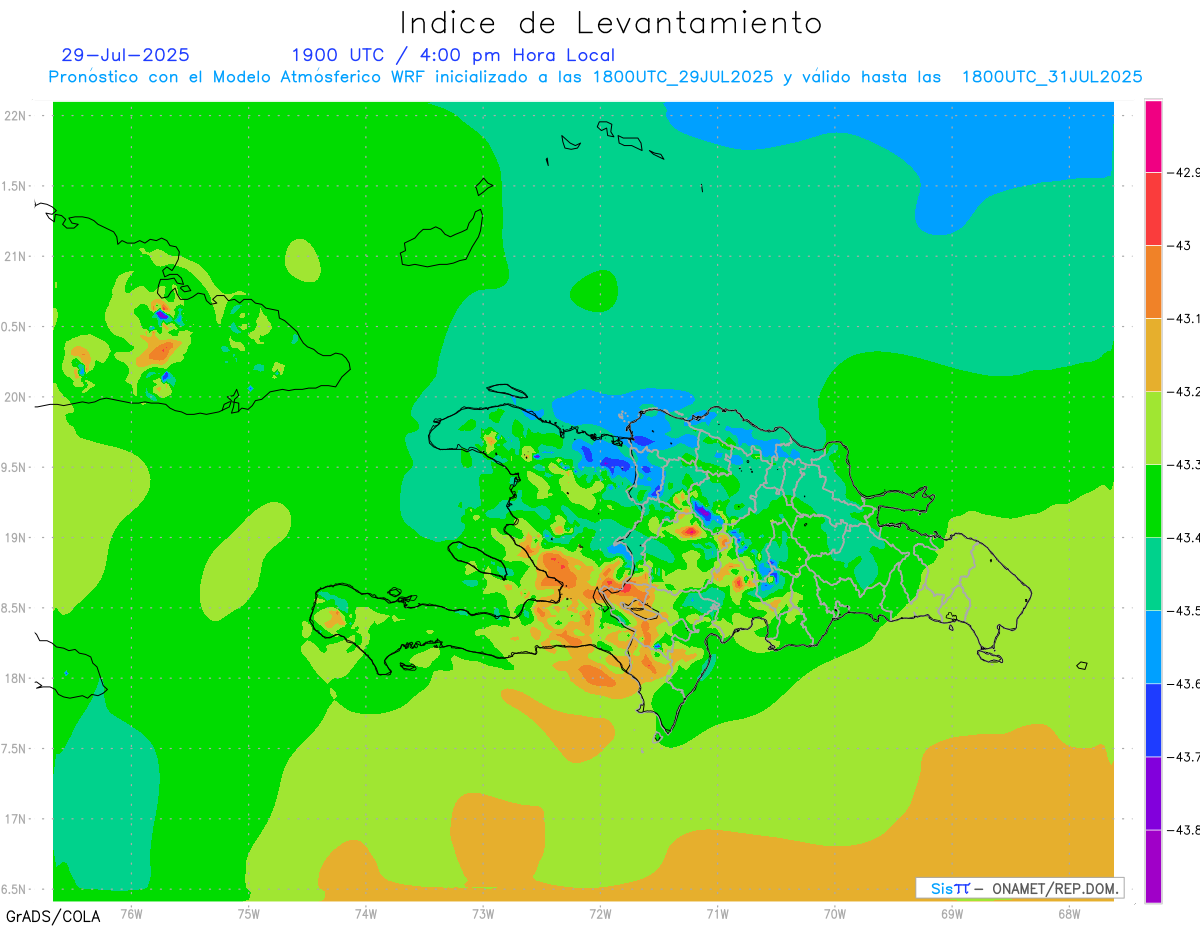Click the '20N' latitude label
Image resolution: width=1200 pixels, height=927 pixels.
(x=16, y=397)
